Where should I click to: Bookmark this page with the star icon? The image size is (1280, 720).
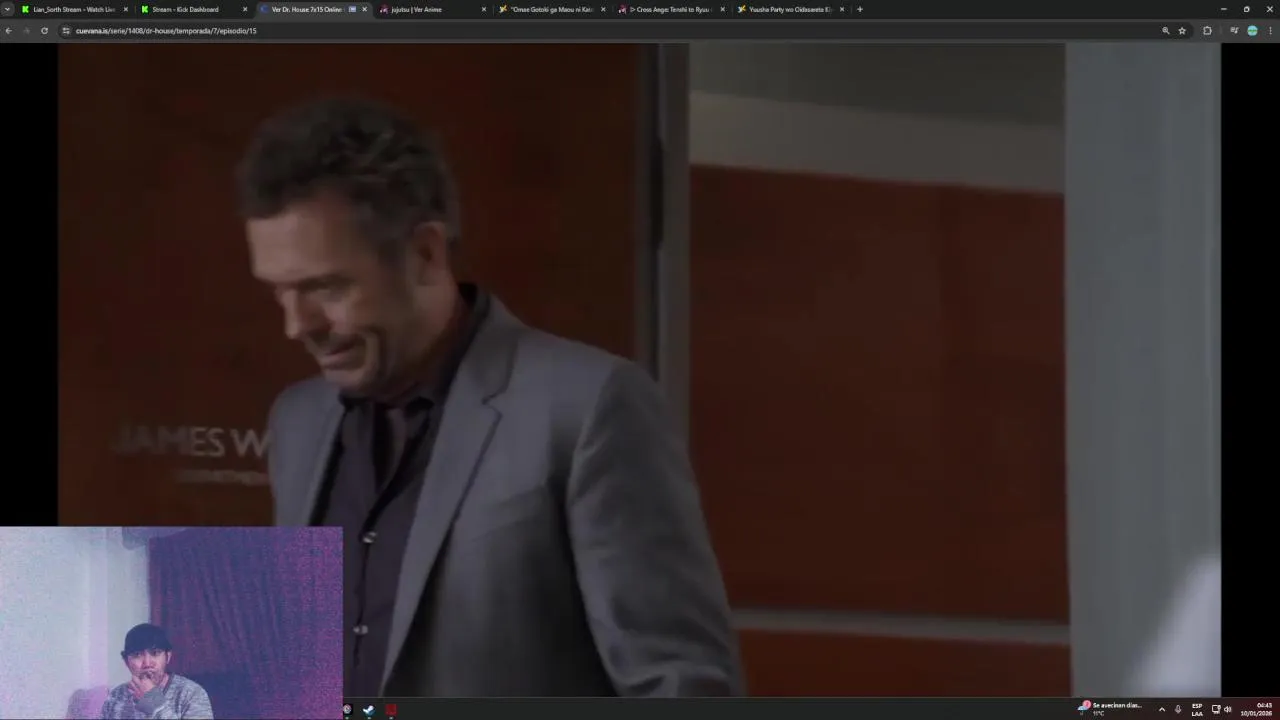click(1182, 31)
